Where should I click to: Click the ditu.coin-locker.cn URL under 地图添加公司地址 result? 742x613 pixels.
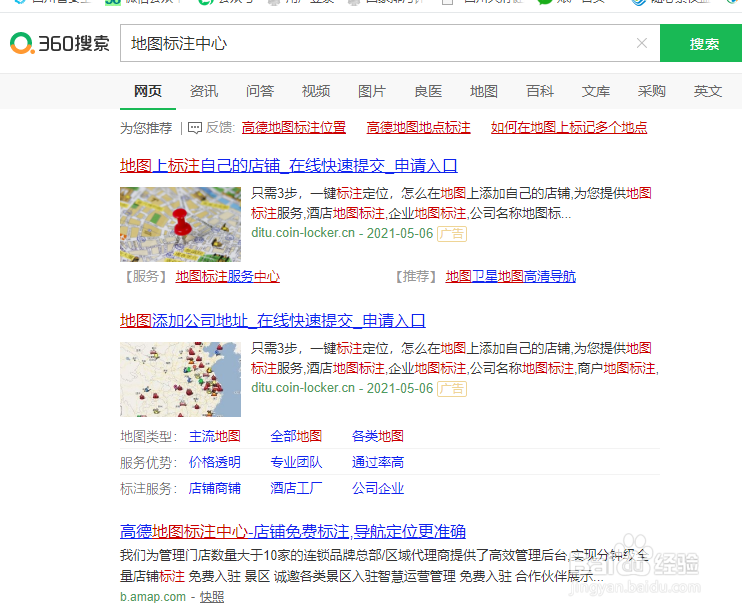(303, 388)
